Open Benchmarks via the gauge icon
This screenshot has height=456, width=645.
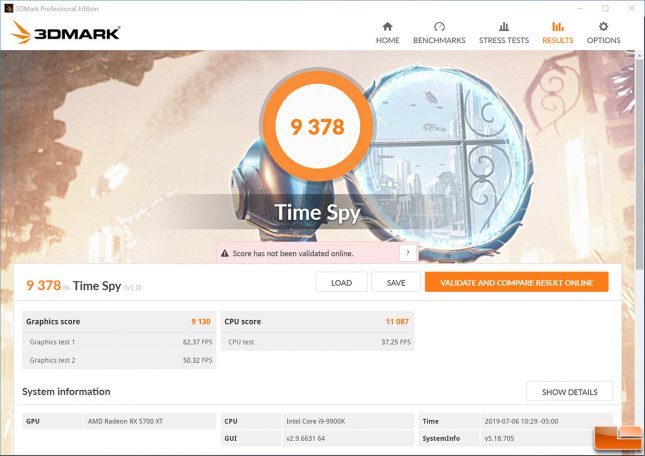click(x=439, y=27)
